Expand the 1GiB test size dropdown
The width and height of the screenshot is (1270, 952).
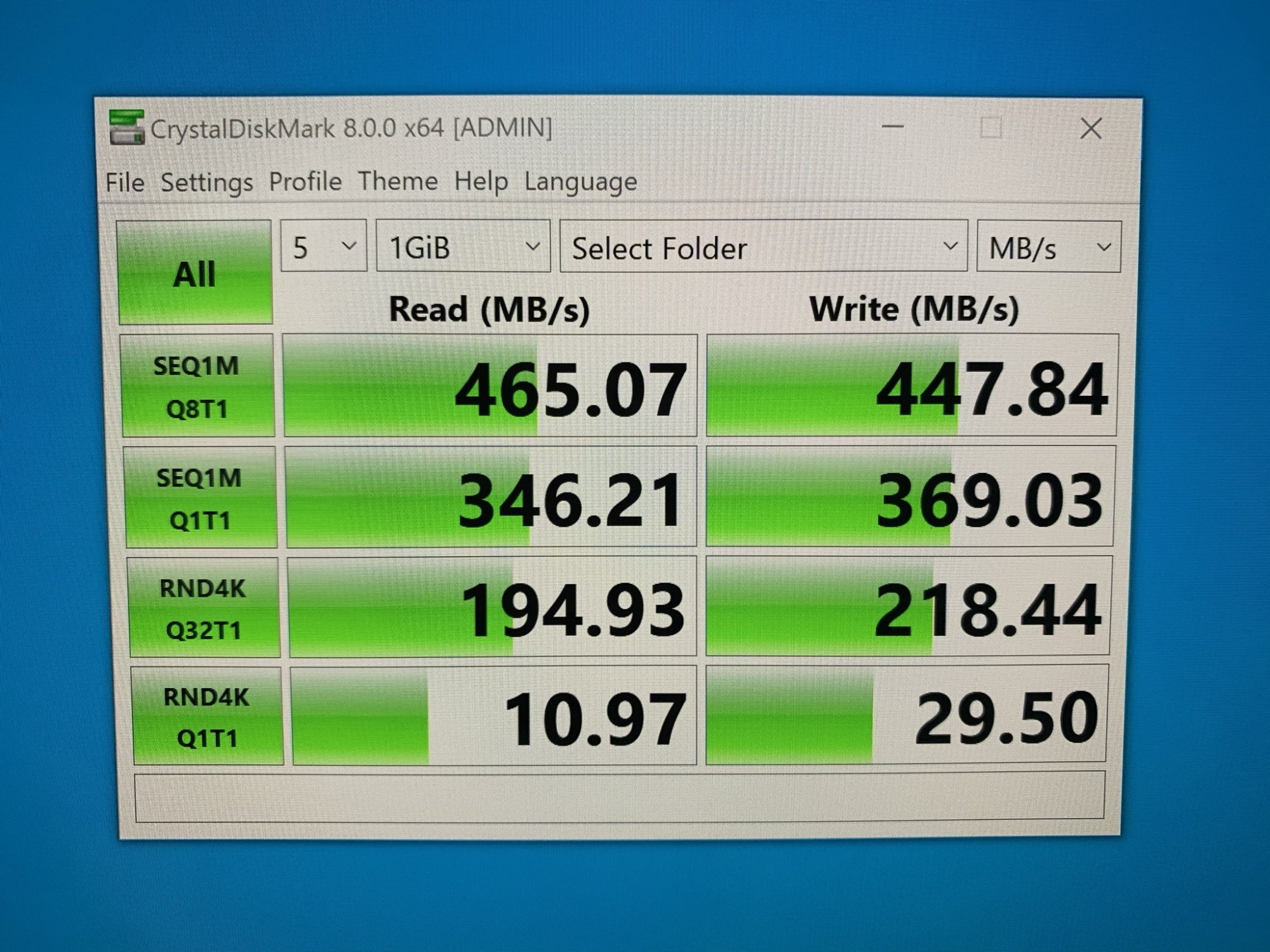coord(463,246)
